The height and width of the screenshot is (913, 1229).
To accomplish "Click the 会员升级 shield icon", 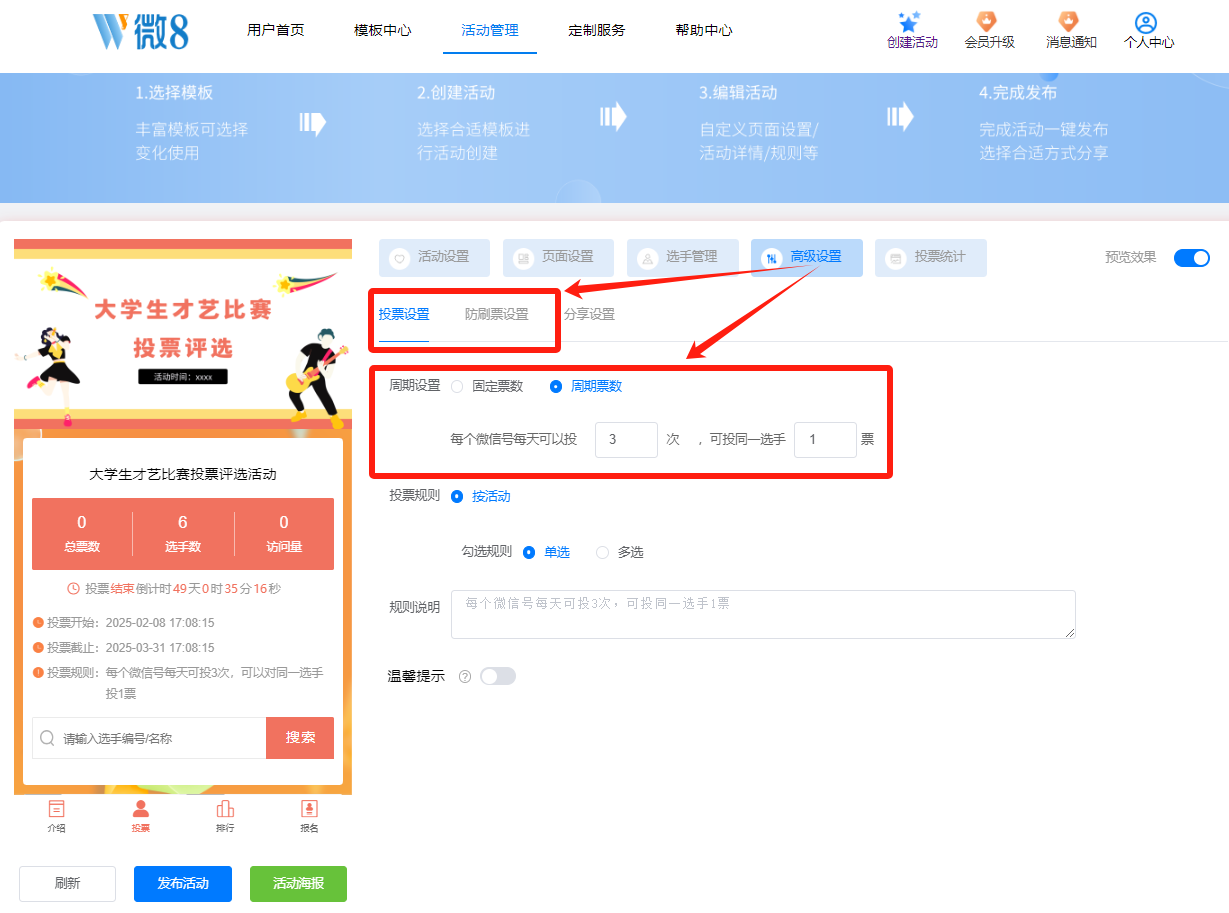I will pyautogui.click(x=989, y=22).
